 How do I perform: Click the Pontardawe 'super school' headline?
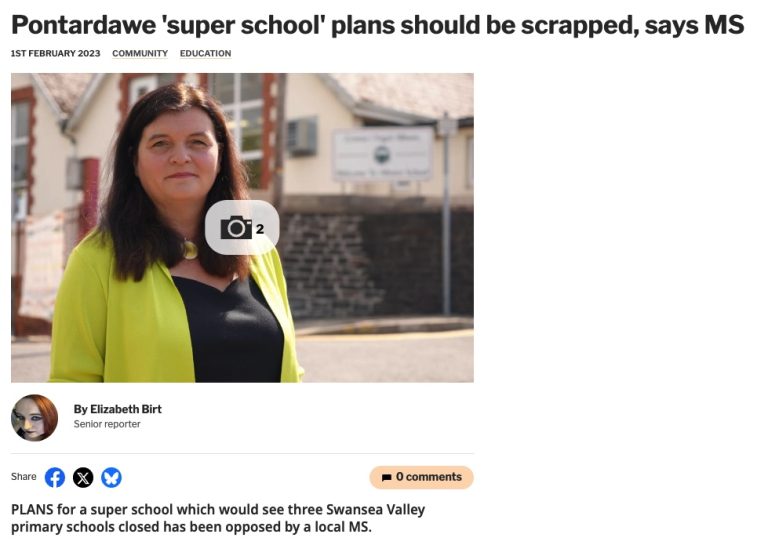(x=378, y=25)
